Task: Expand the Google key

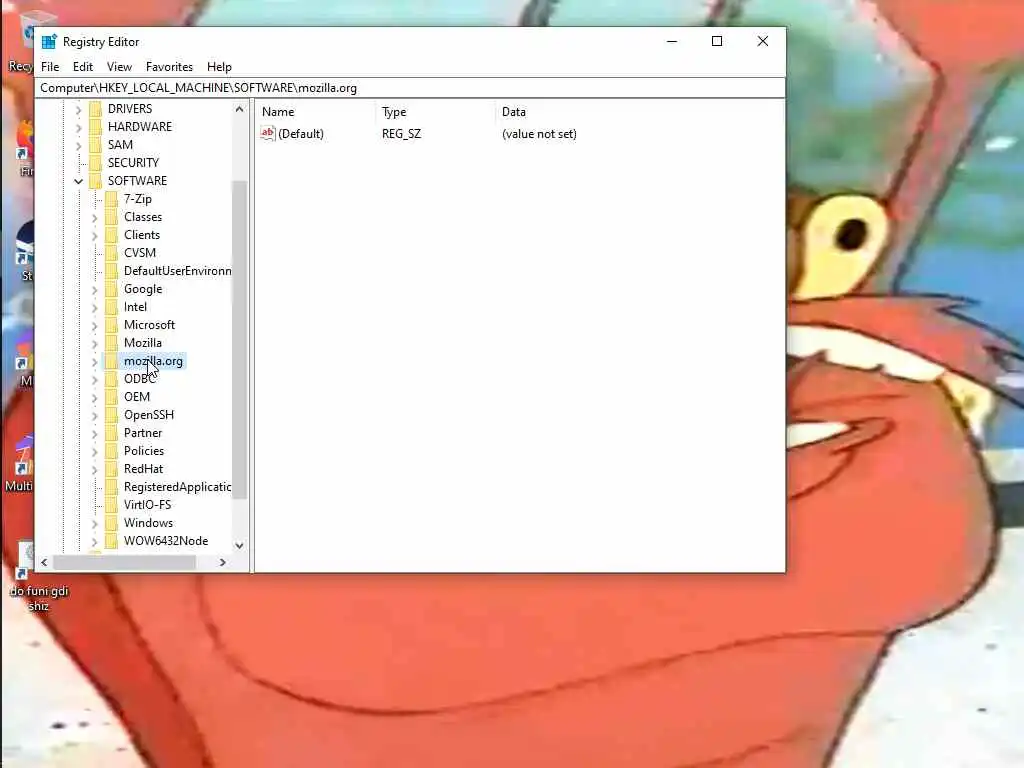Action: pyautogui.click(x=95, y=289)
